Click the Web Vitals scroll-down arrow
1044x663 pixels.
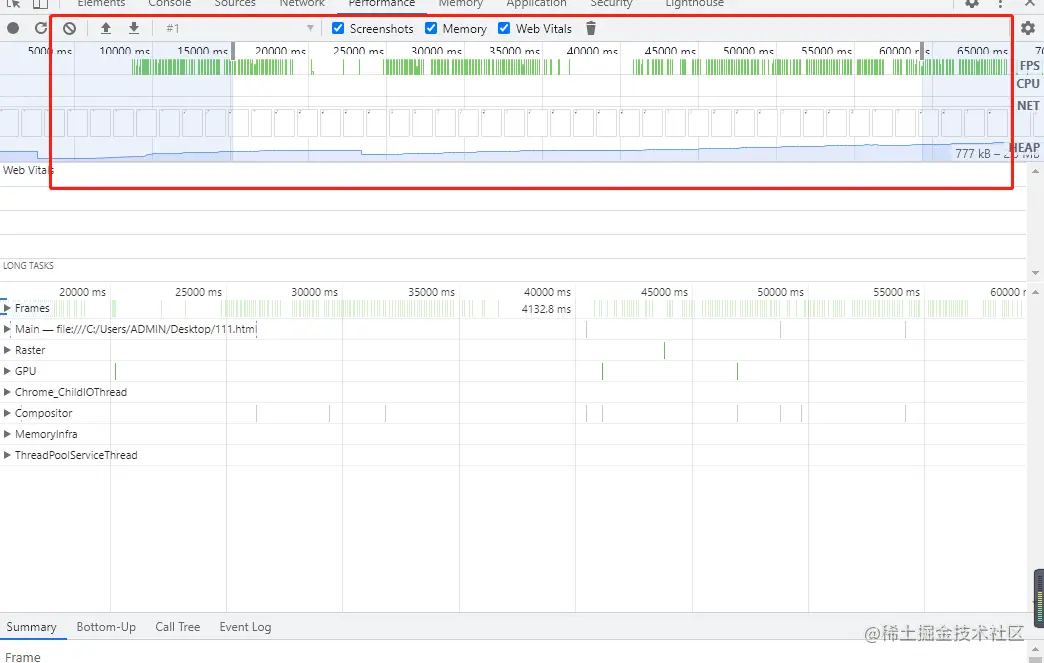[x=1035, y=272]
